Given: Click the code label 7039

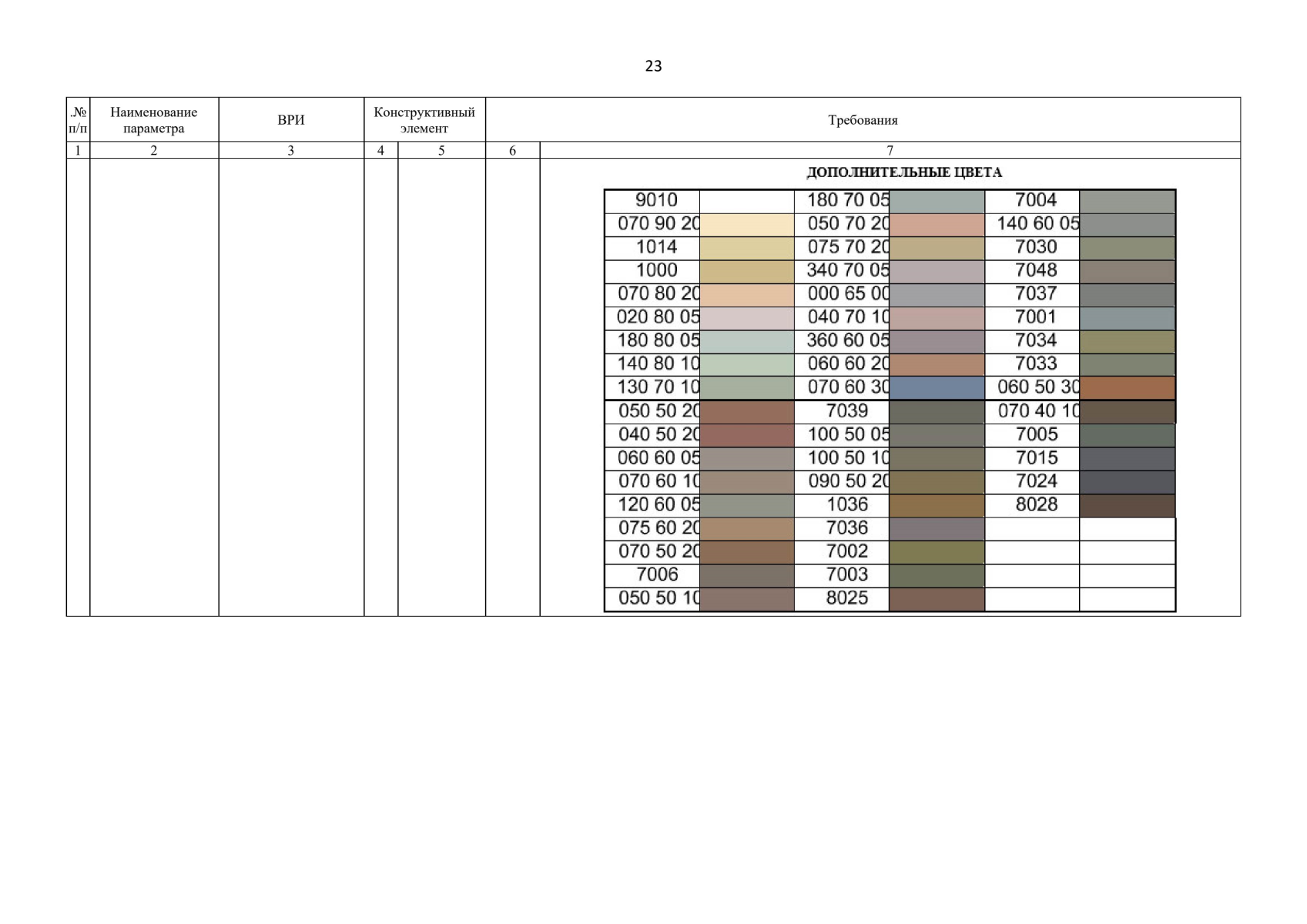Looking at the screenshot, I should tap(846, 411).
